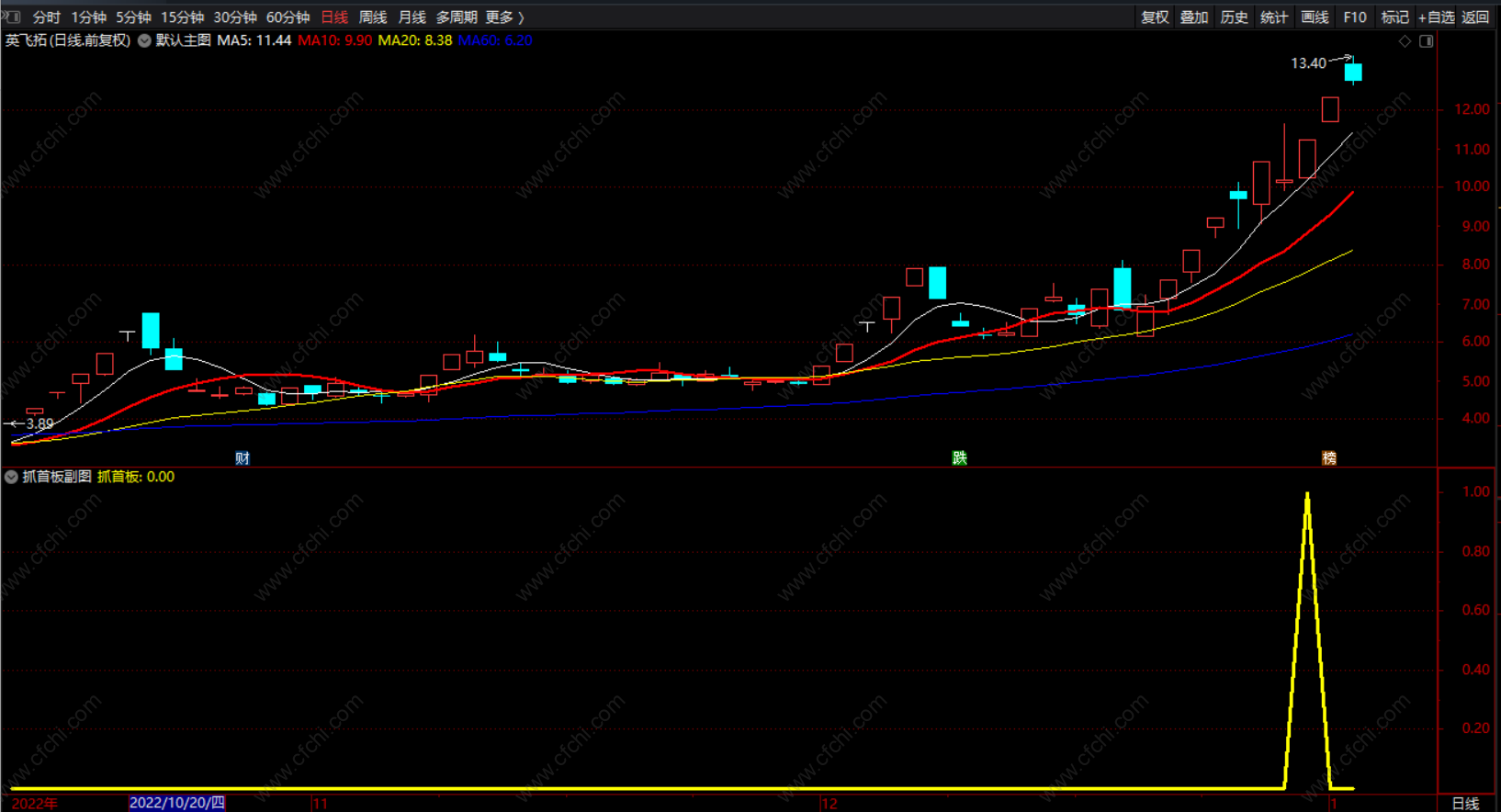
Task: Click stock title 英飞拓(日线.前复权)
Action: tap(68, 40)
